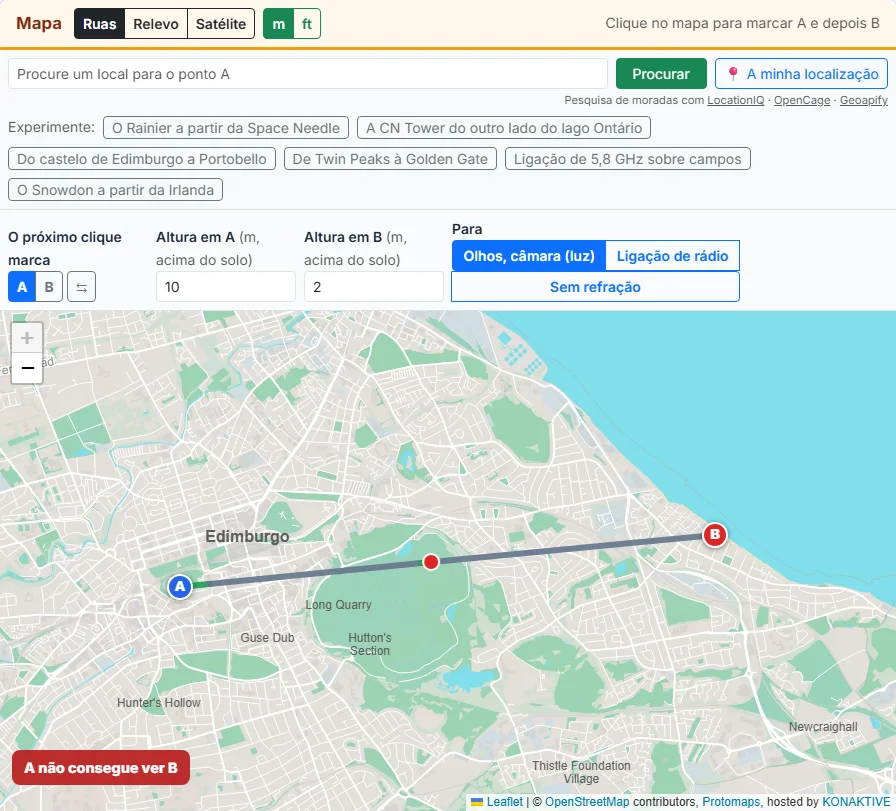Image resolution: width=896 pixels, height=811 pixels.
Task: Choose 'Ligação de rádio' mode
Action: [x=673, y=256]
